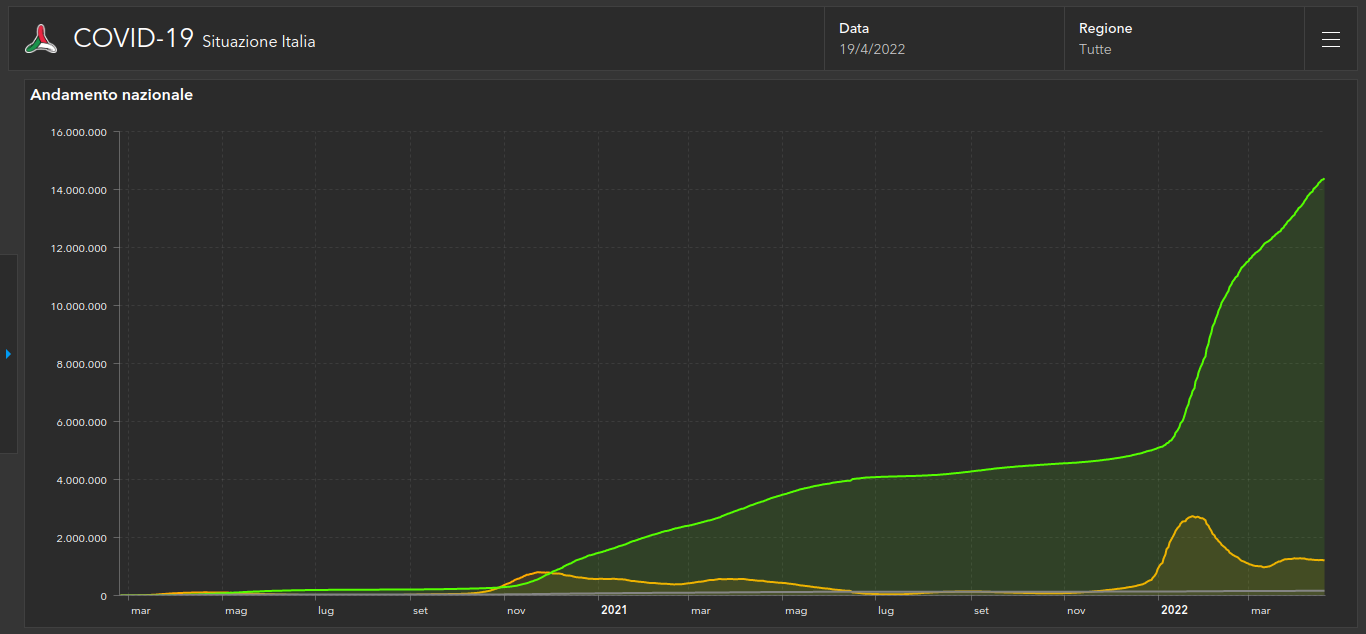The width and height of the screenshot is (1366, 634).
Task: Click the orange curve's bump near late 2020
Action: 540,572
